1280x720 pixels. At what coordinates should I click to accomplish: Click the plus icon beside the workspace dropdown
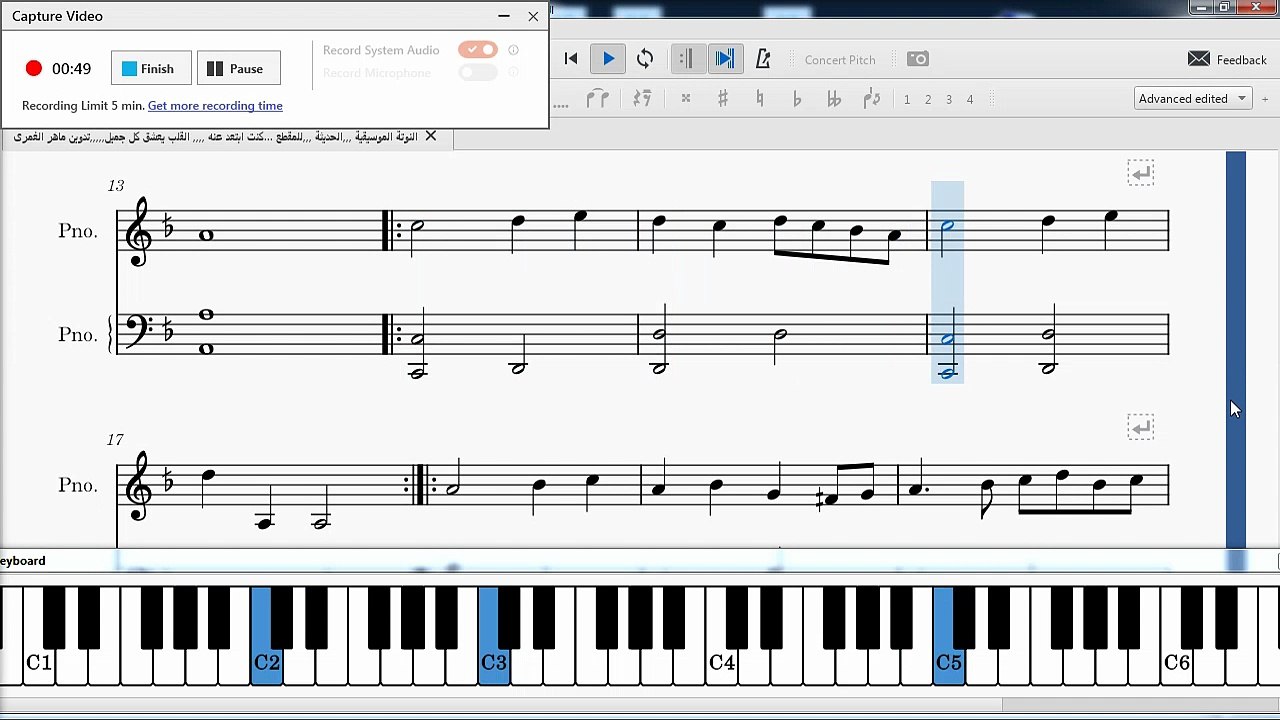coord(1265,99)
